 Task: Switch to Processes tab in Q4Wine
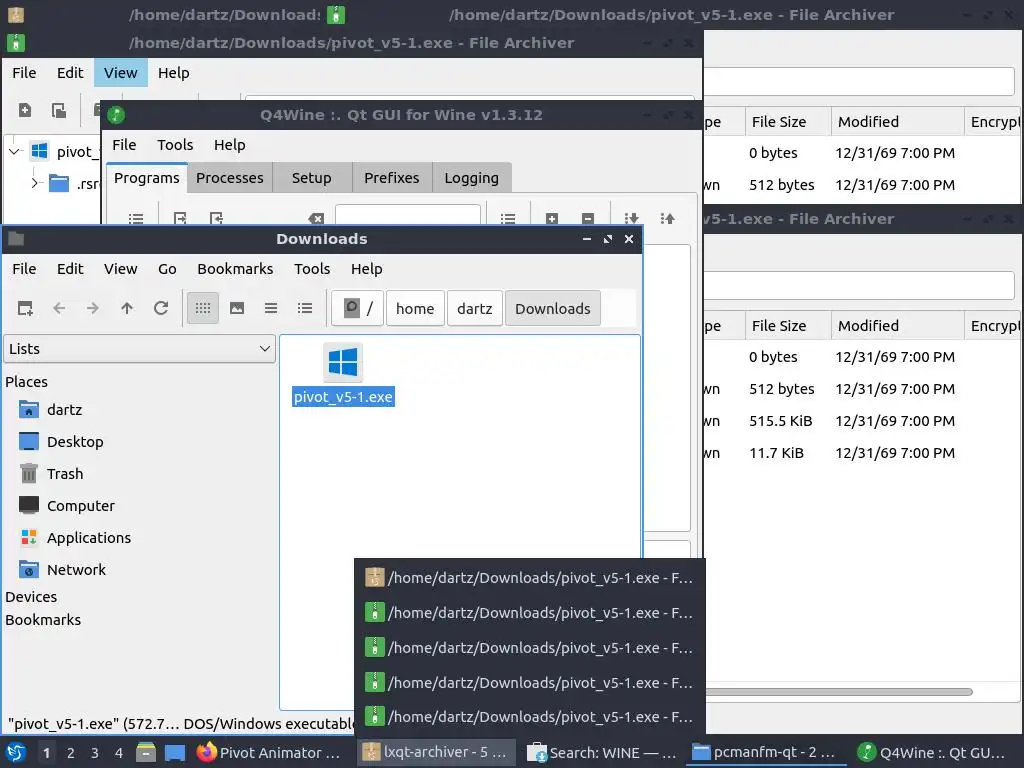(230, 178)
